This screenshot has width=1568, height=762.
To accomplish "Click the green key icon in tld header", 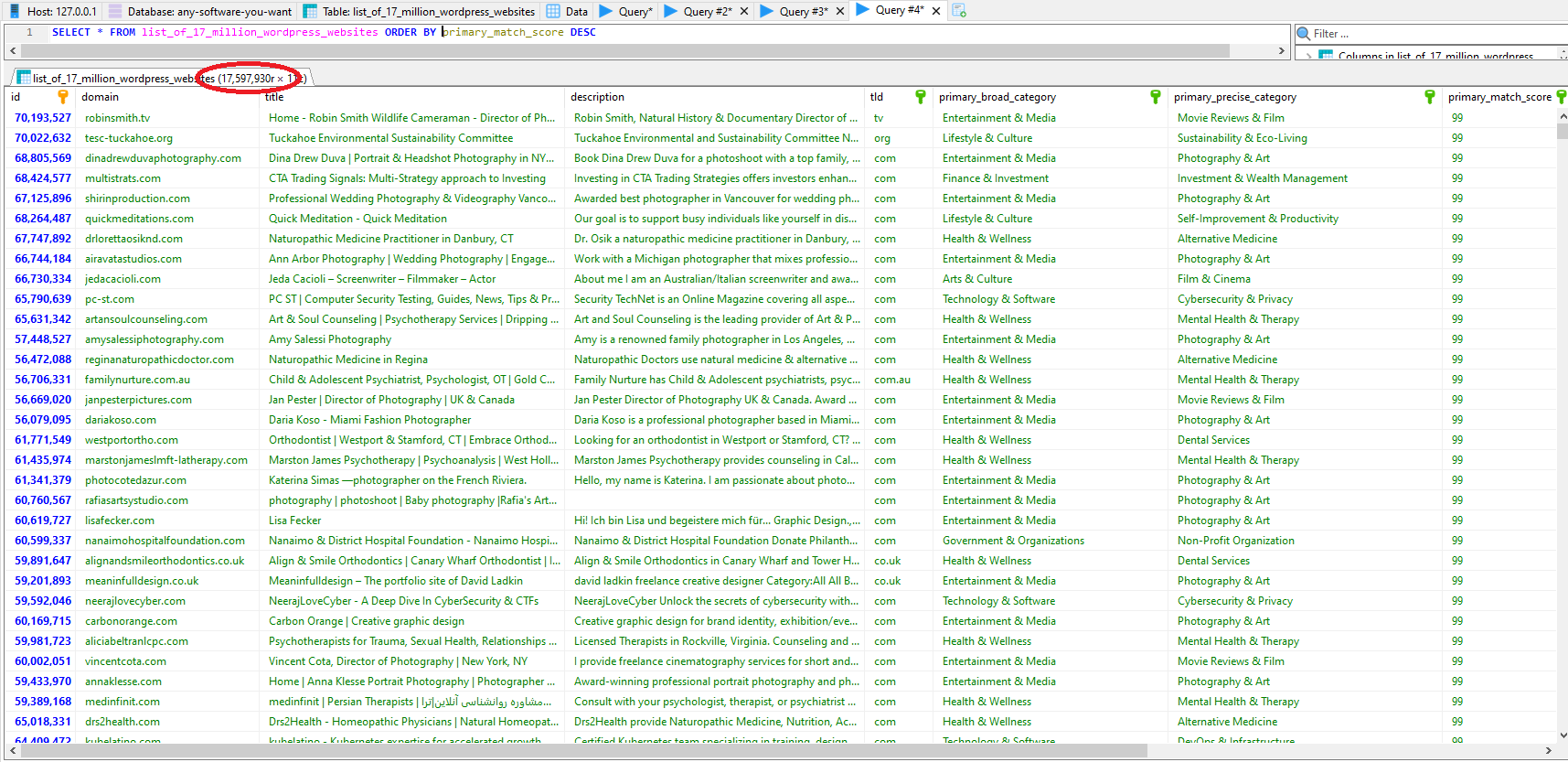I will [x=921, y=97].
